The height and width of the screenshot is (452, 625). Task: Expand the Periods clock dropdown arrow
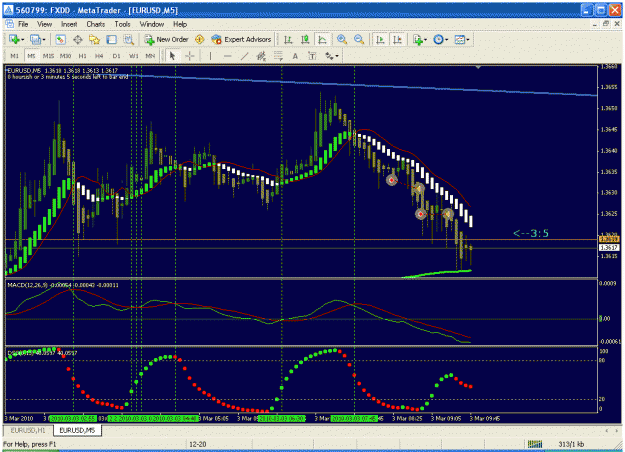point(446,40)
